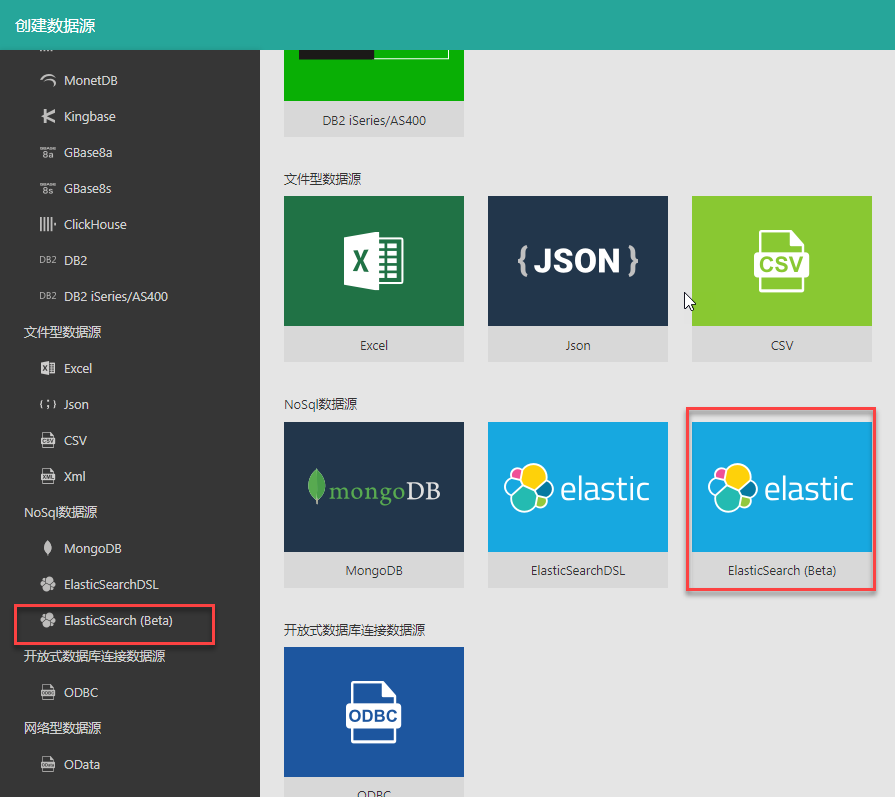Click the ClickHouse bars icon in the sidebar
This screenshot has width=895, height=797.
pyautogui.click(x=48, y=224)
